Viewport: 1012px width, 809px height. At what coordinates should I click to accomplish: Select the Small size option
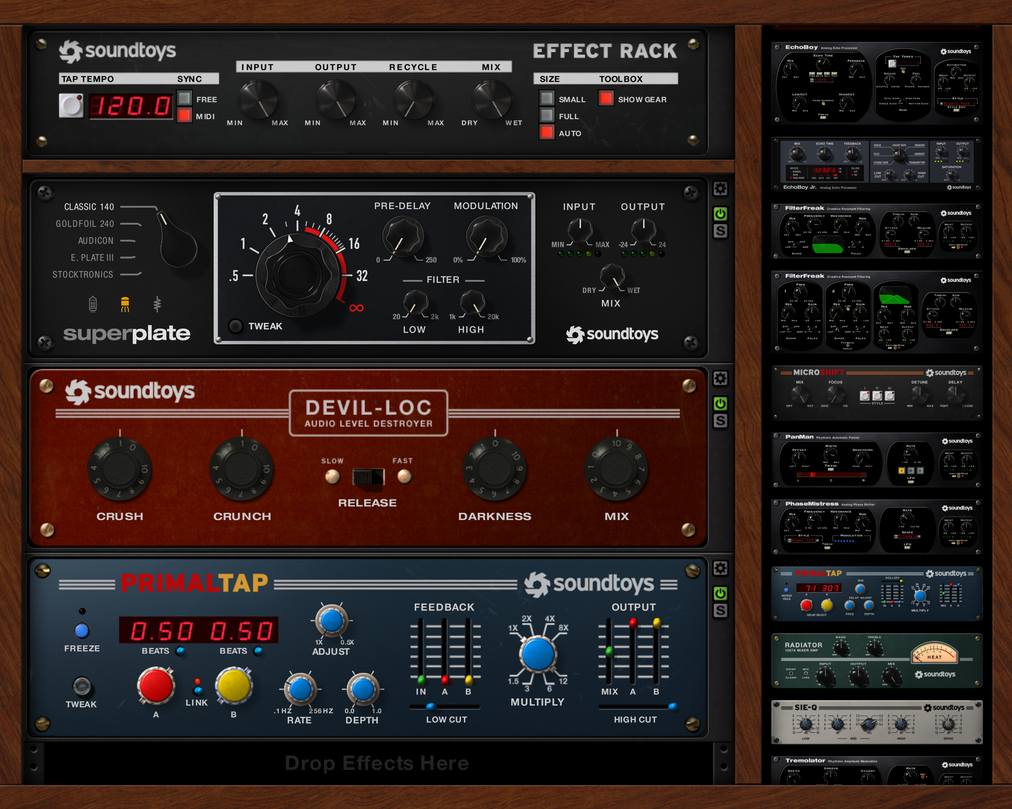(x=547, y=98)
